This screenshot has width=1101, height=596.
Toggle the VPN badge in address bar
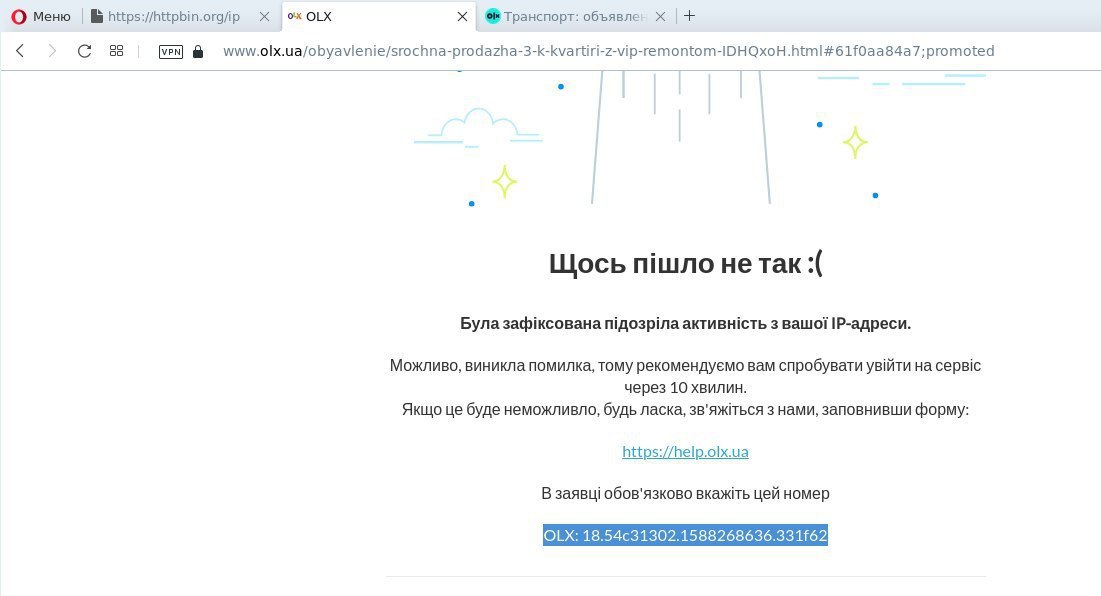(x=171, y=51)
